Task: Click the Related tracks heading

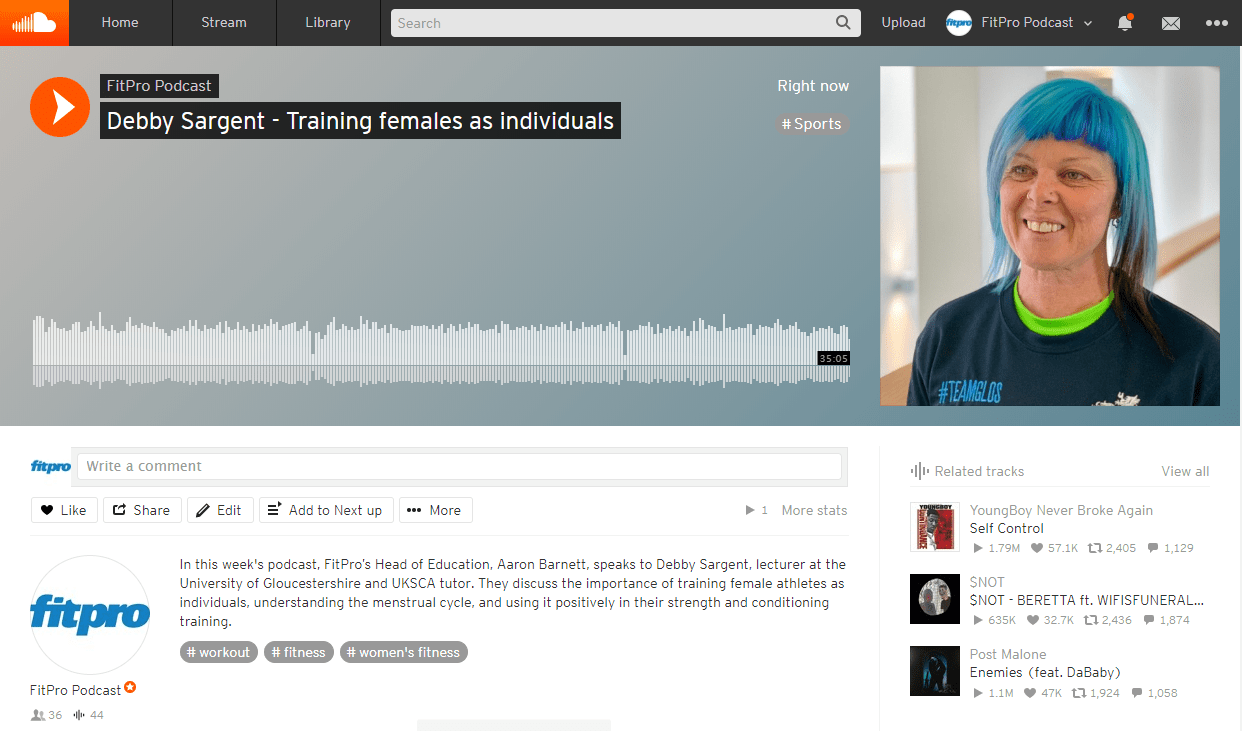Action: click(x=979, y=471)
